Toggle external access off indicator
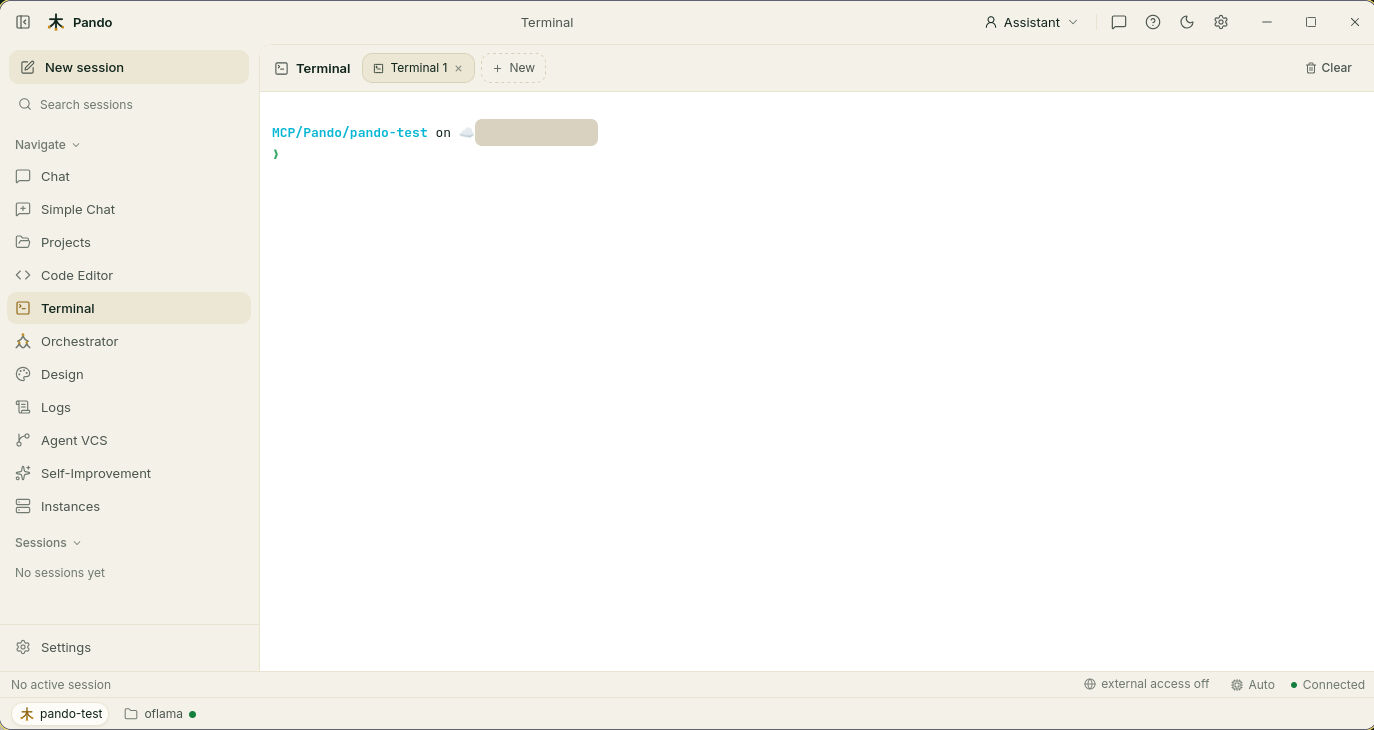The height and width of the screenshot is (730, 1374). pyautogui.click(x=1146, y=684)
